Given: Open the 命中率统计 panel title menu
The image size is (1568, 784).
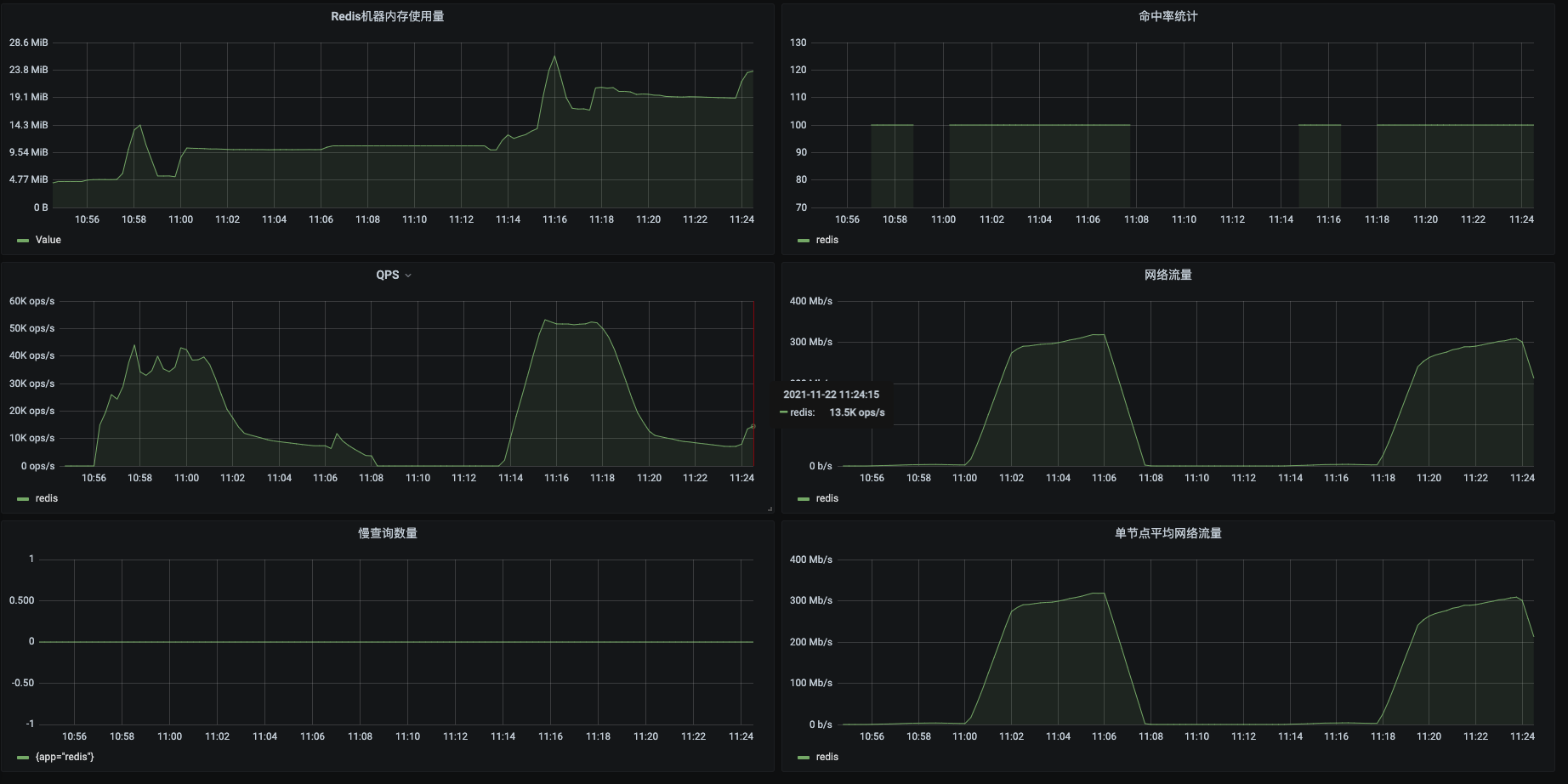Looking at the screenshot, I should [x=1168, y=16].
